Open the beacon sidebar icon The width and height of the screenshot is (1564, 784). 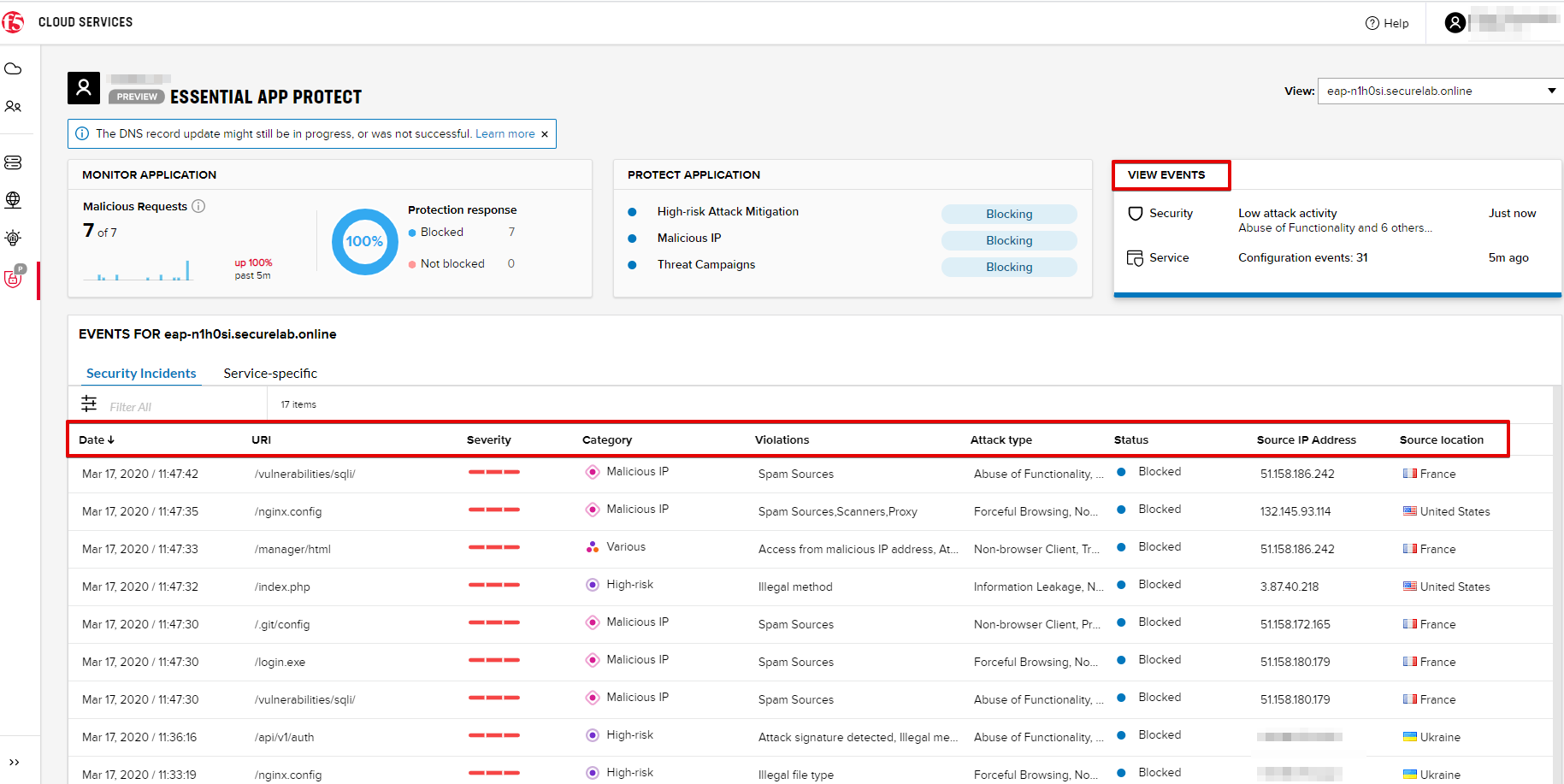point(13,238)
